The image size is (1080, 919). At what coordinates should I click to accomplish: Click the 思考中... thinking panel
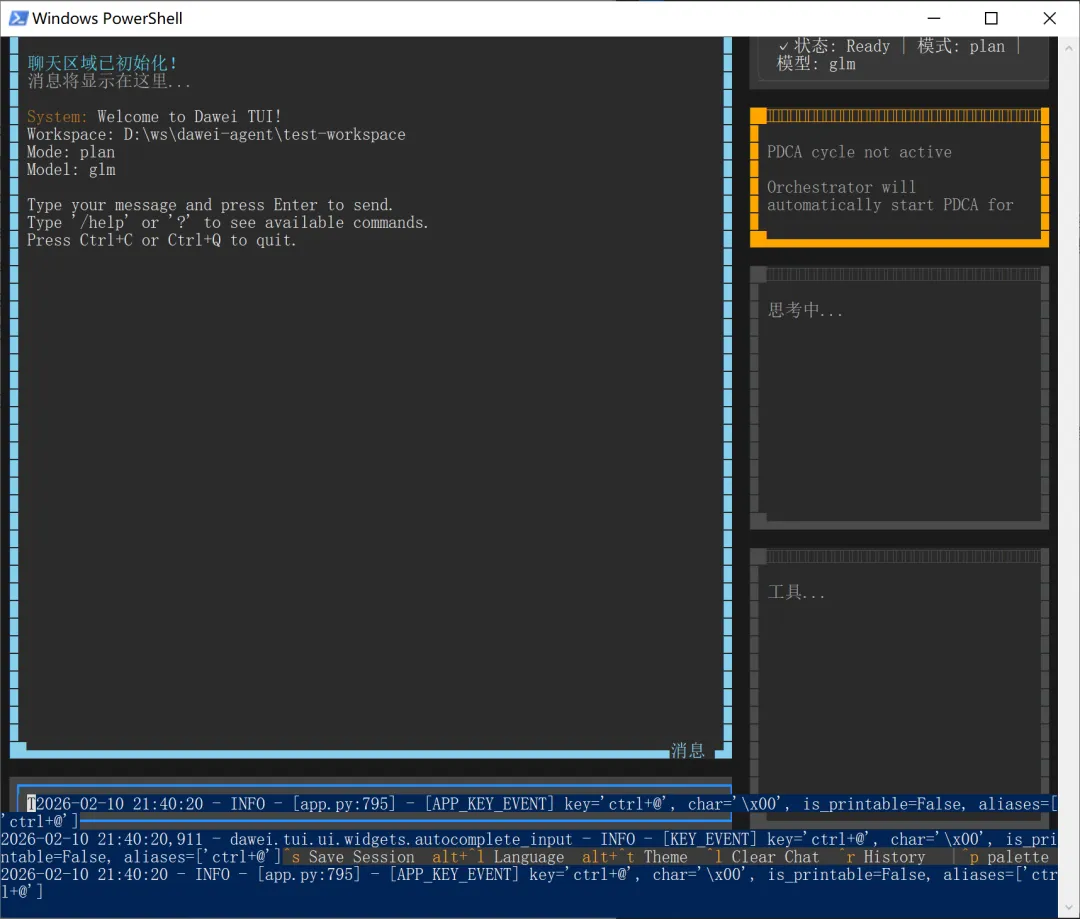[x=899, y=397]
